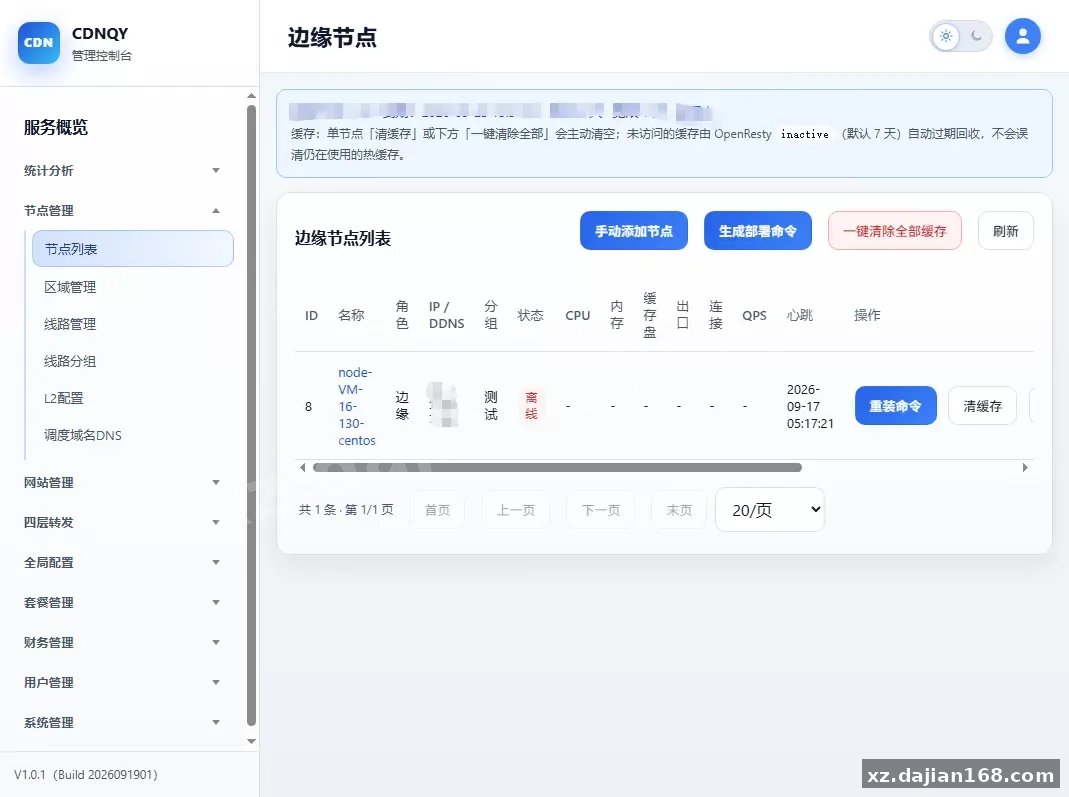Select 节点列表 sidebar item
The image size is (1069, 797).
pyautogui.click(x=133, y=249)
